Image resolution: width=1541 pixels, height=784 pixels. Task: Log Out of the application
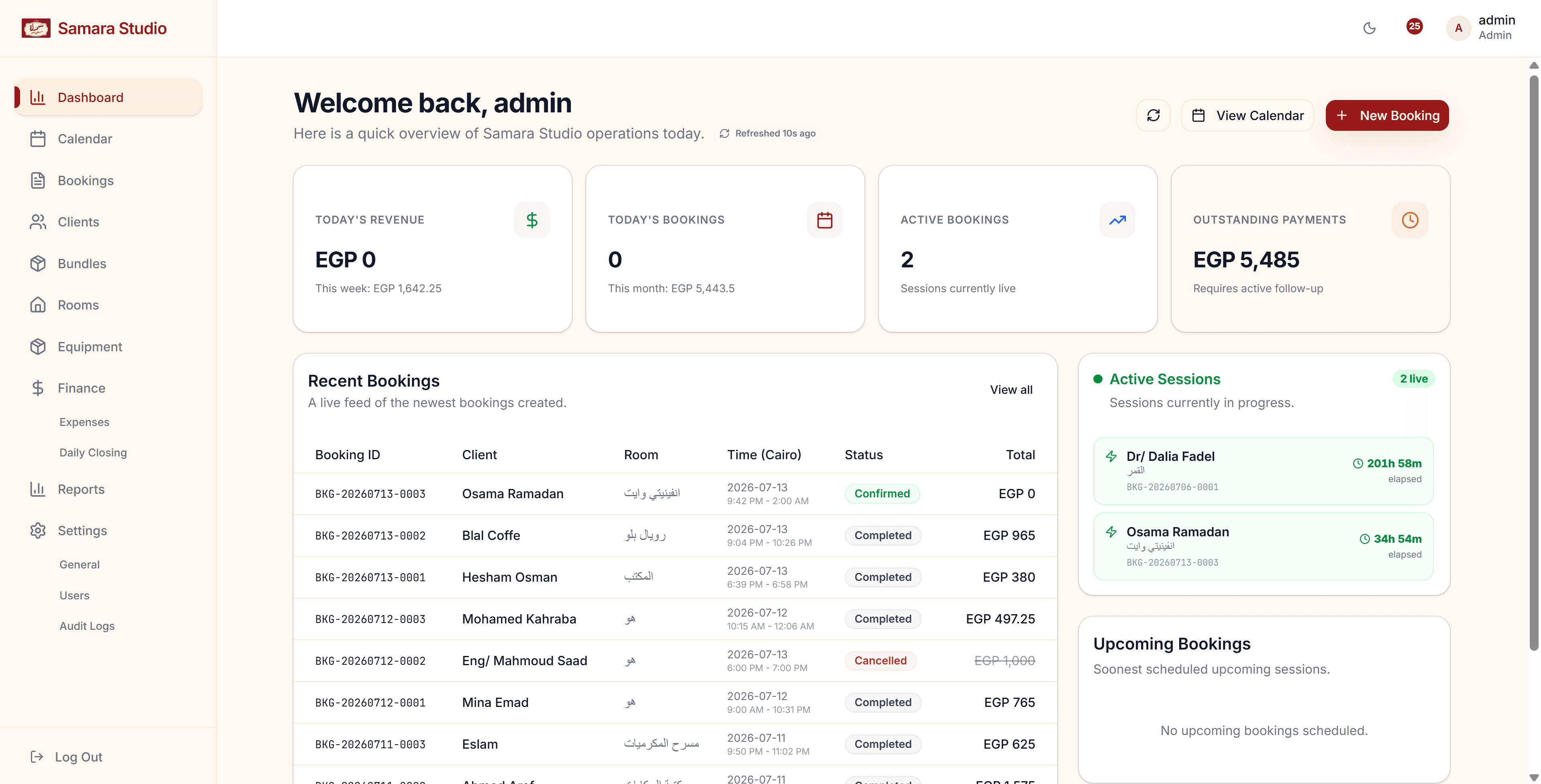66,757
